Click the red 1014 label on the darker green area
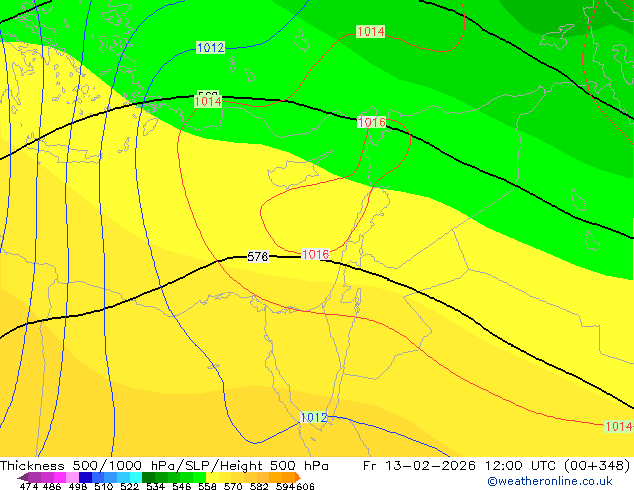 point(370,31)
